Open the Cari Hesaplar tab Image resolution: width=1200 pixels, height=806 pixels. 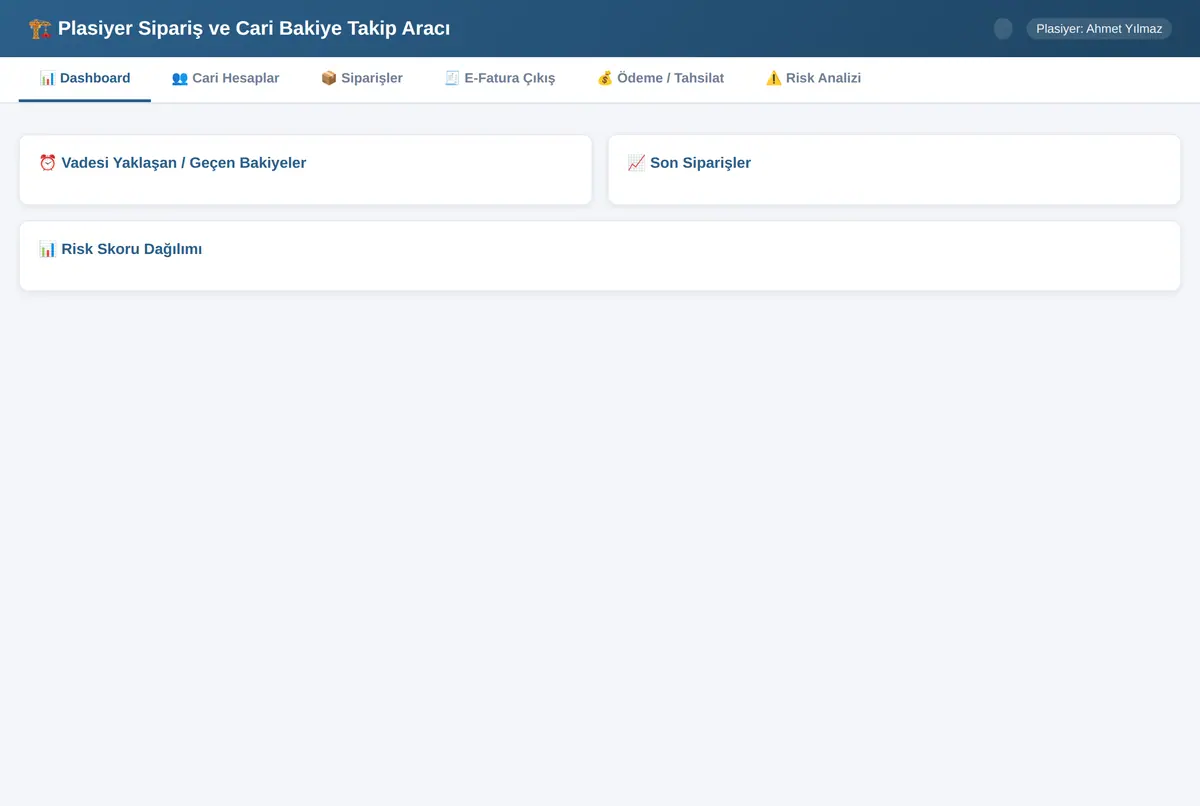pyautogui.click(x=225, y=78)
